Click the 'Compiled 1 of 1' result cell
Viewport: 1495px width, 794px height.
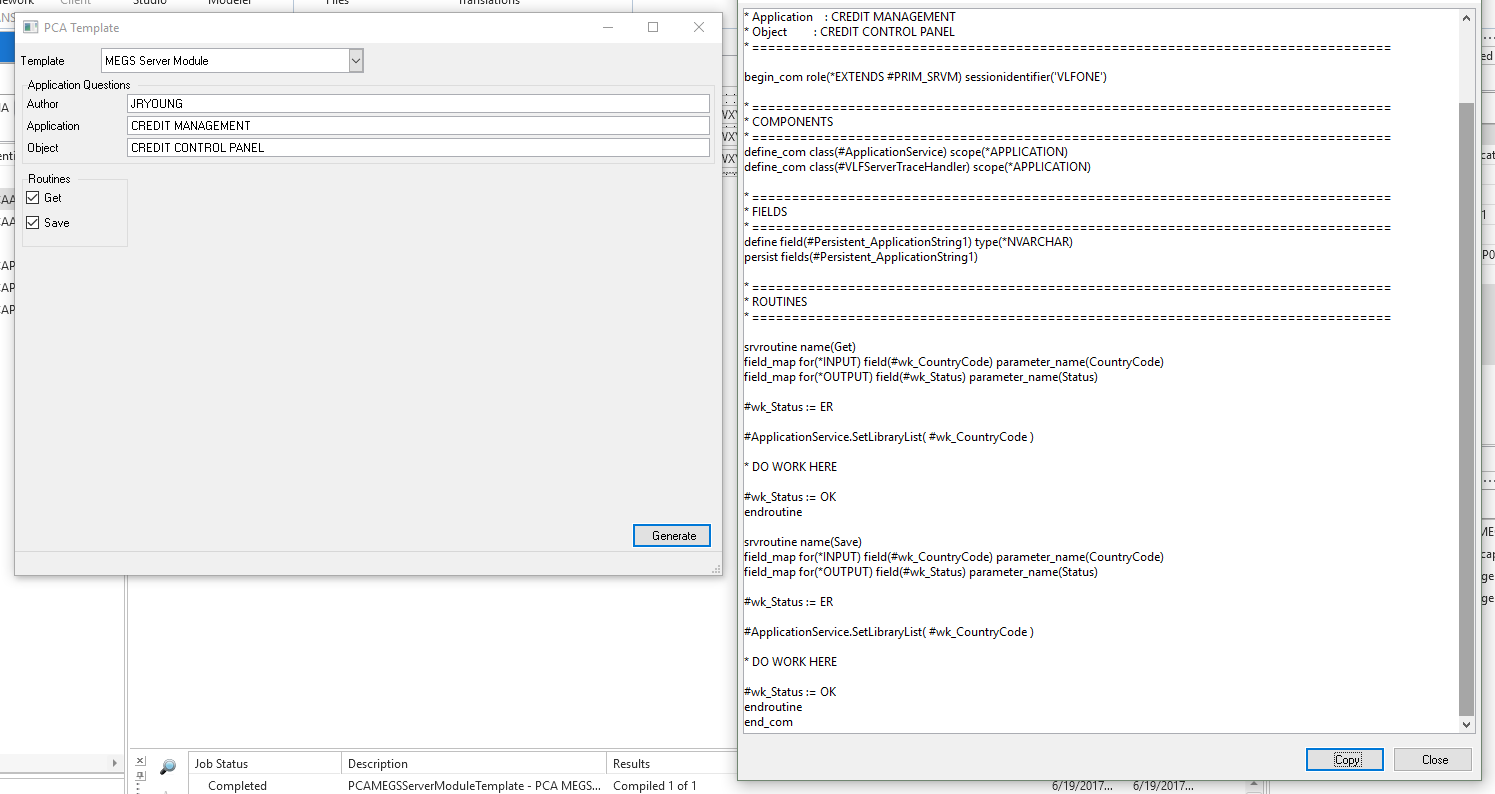[x=655, y=786]
